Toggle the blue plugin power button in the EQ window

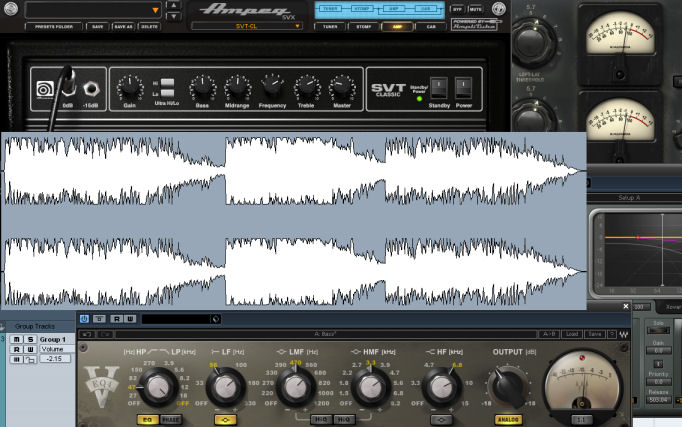coord(84,319)
